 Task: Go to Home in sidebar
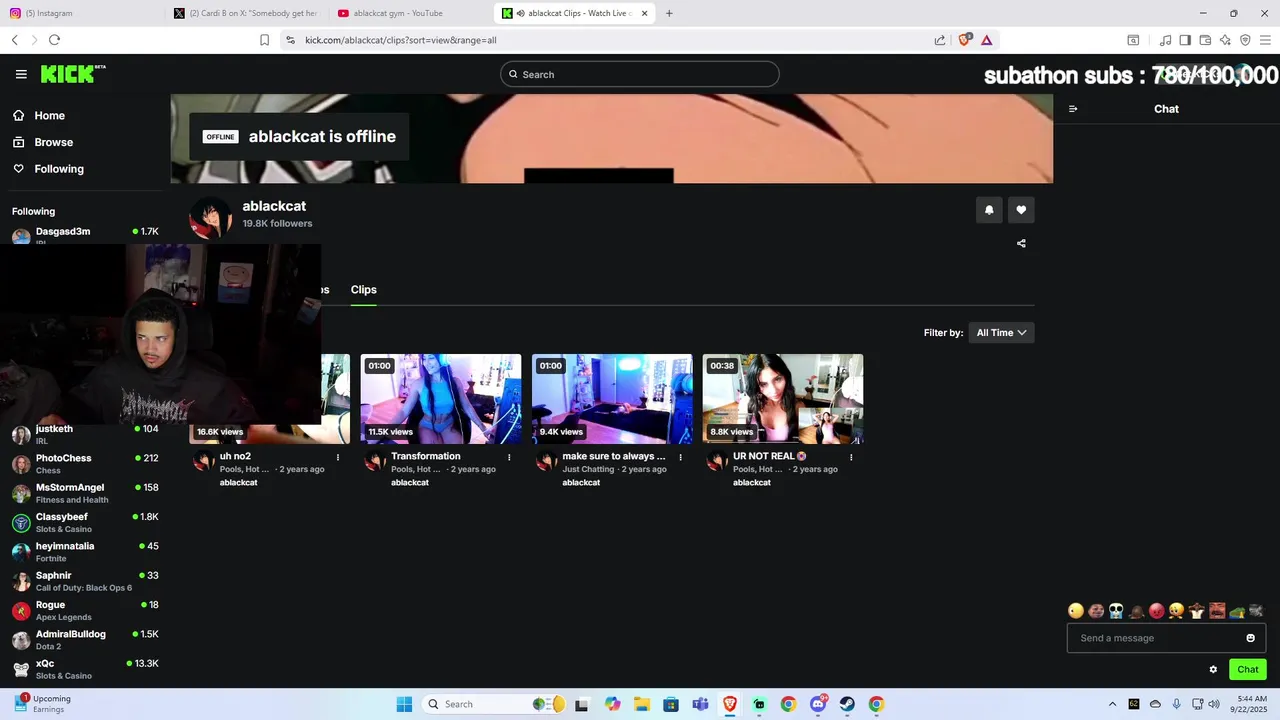point(49,116)
